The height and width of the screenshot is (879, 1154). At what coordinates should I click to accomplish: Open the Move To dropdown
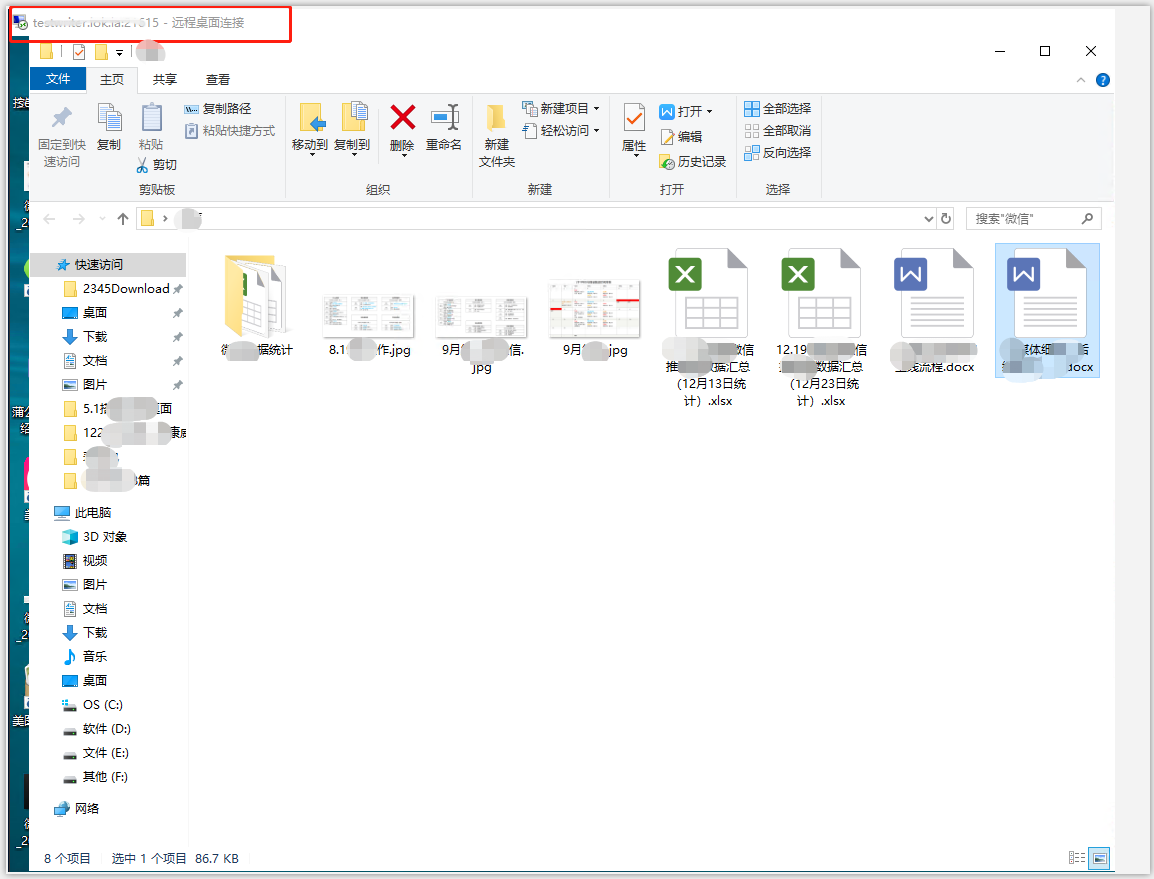click(310, 129)
